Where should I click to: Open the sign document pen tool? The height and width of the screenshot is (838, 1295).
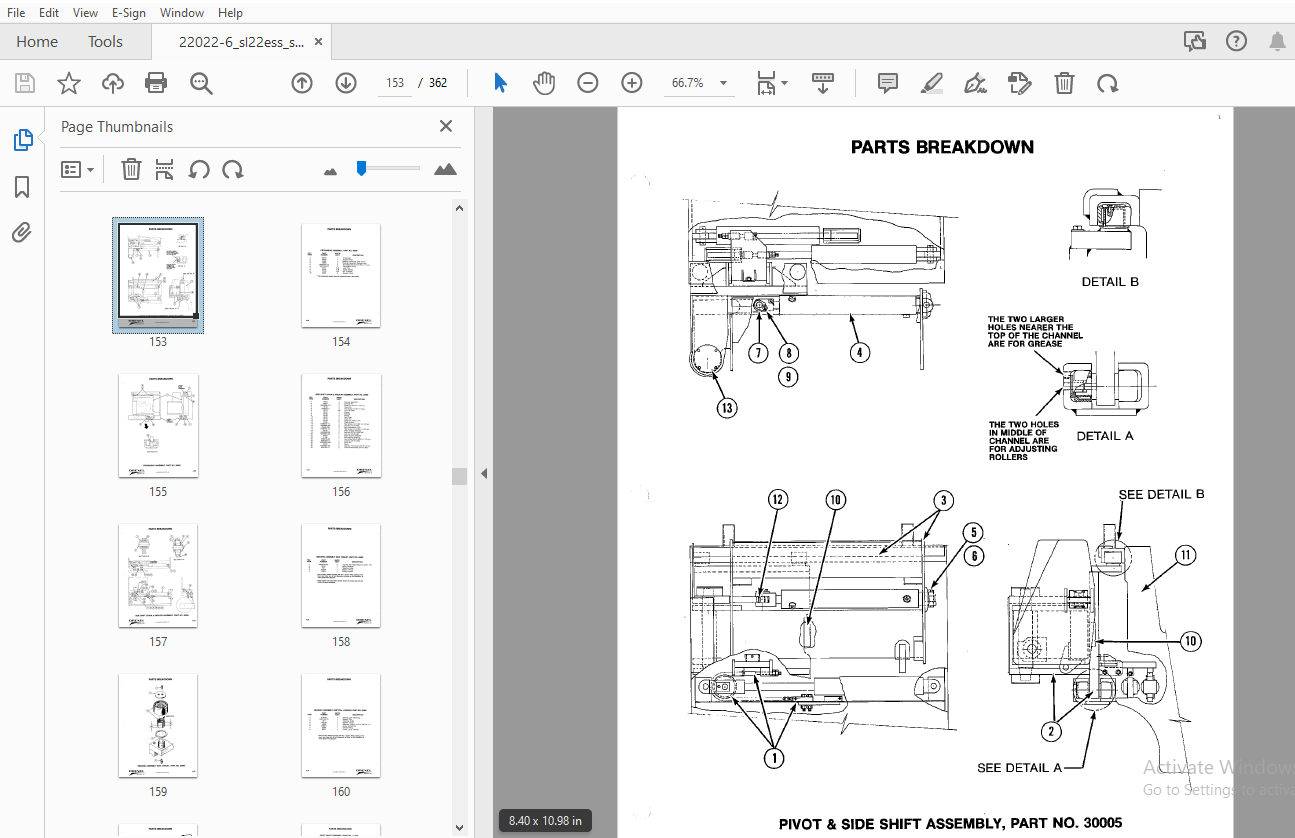[x=976, y=83]
